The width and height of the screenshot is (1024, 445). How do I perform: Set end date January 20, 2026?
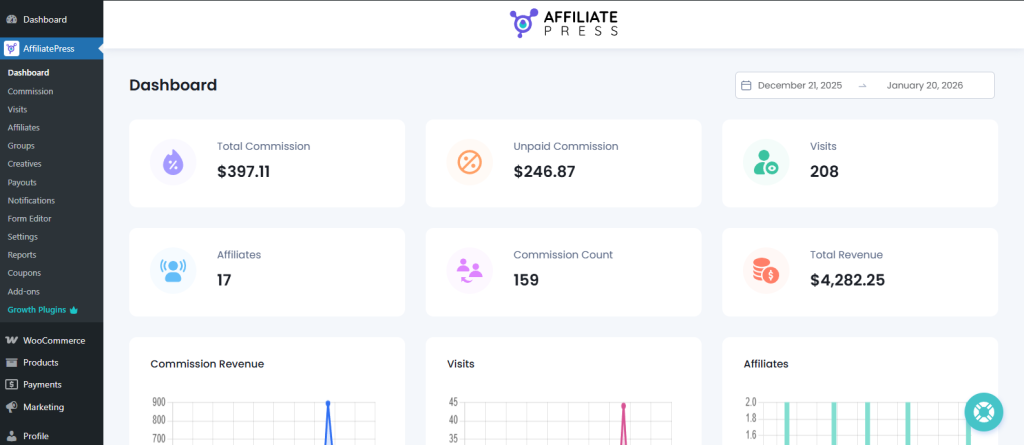click(x=925, y=86)
